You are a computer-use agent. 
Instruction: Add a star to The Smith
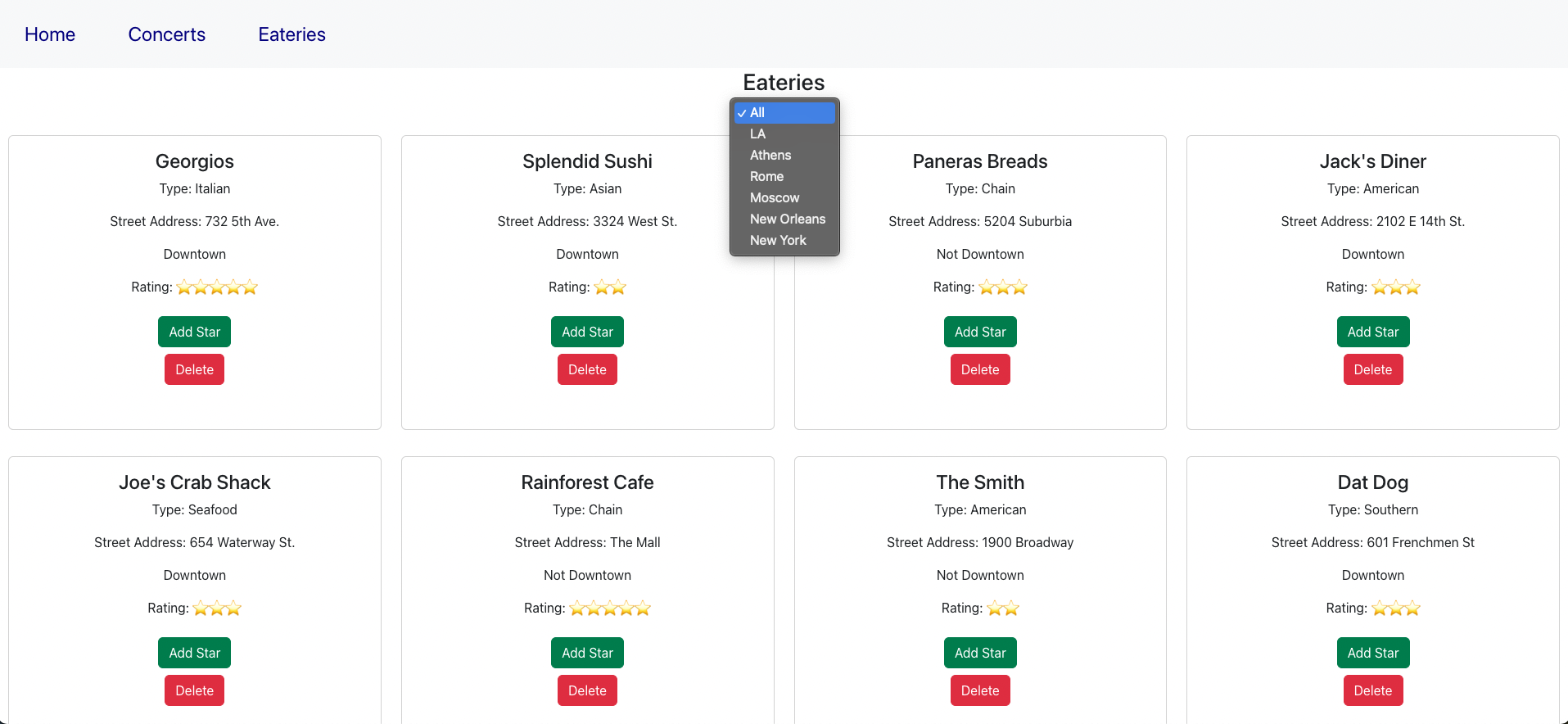coord(979,653)
